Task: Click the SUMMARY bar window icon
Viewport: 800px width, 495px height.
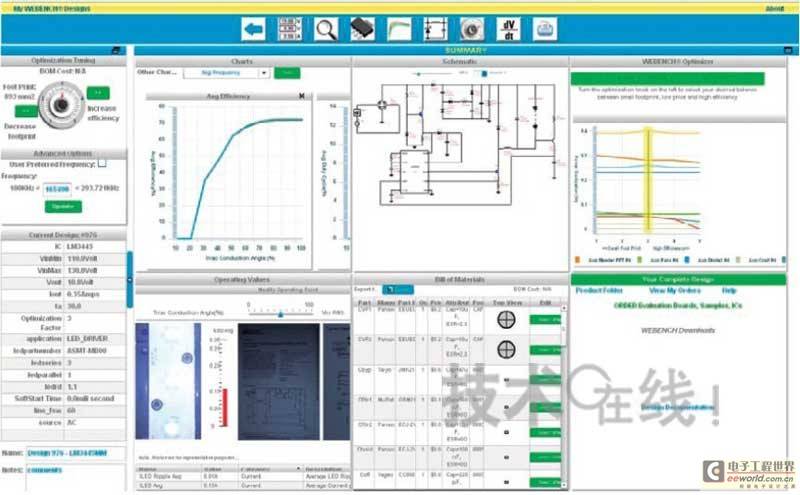Action: click(x=788, y=50)
